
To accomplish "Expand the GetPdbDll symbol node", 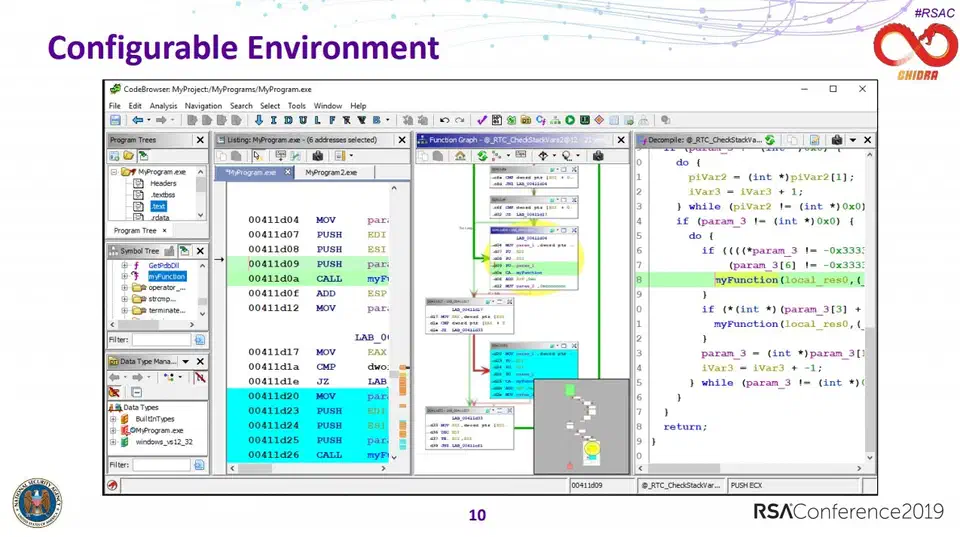I will pyautogui.click(x=124, y=266).
